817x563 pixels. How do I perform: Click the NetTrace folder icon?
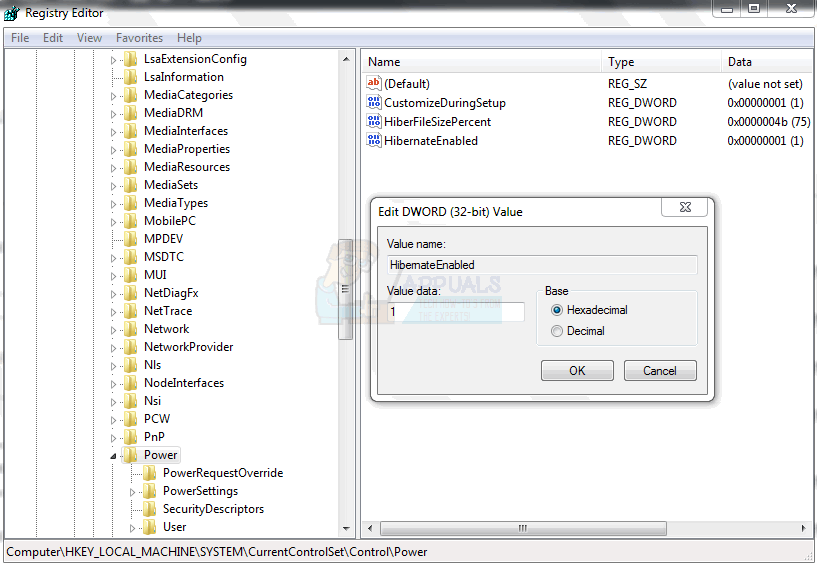(x=130, y=311)
